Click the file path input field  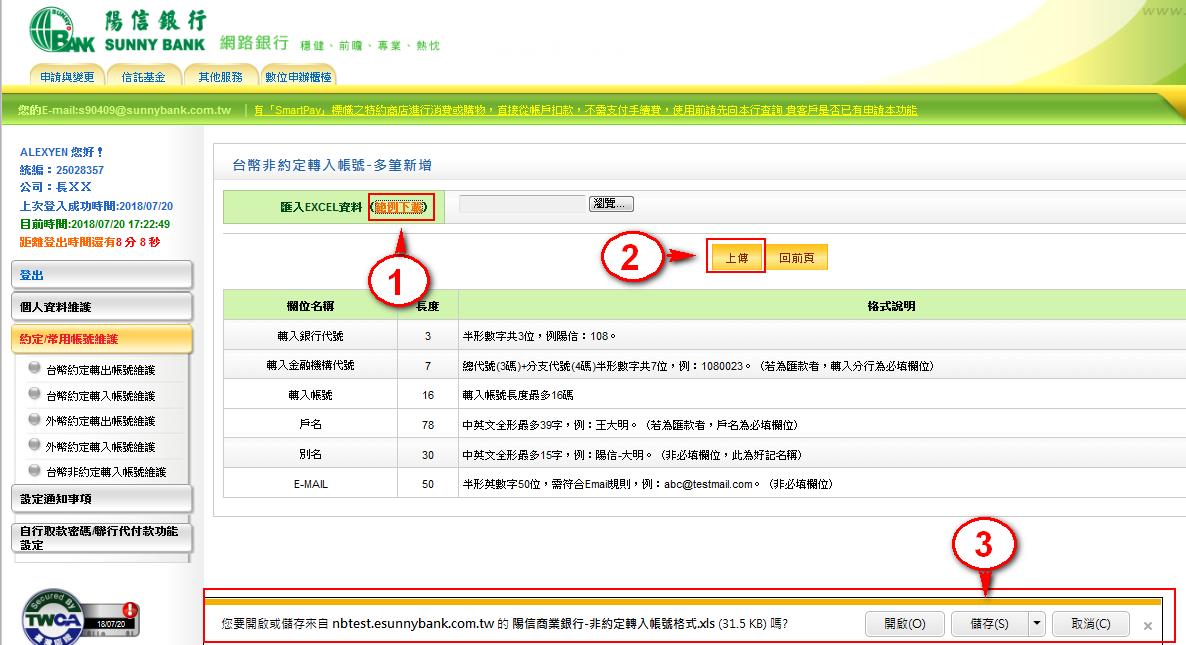(523, 203)
